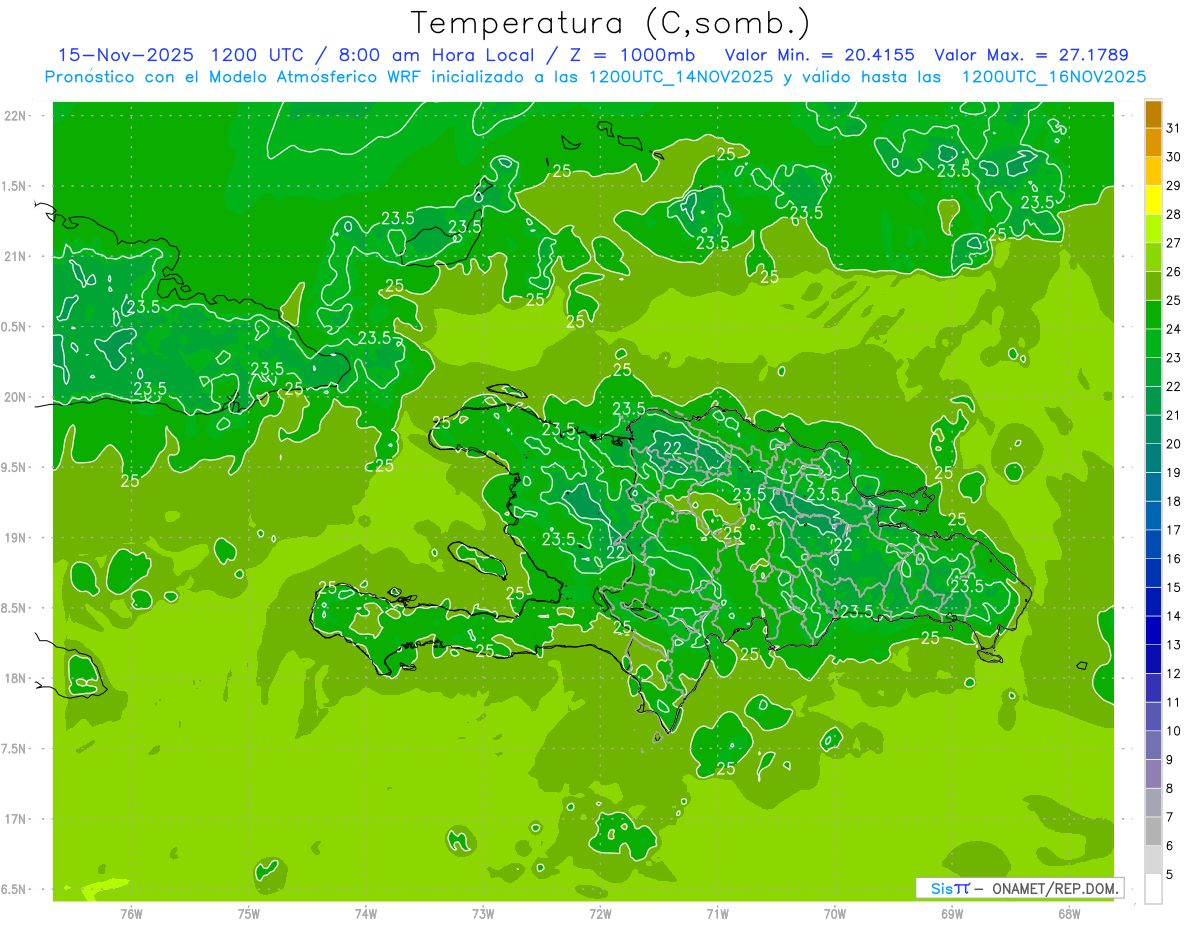Viewport: 1200px width, 927px height.
Task: Click colorbar scale label "11"
Action: coord(1173,702)
